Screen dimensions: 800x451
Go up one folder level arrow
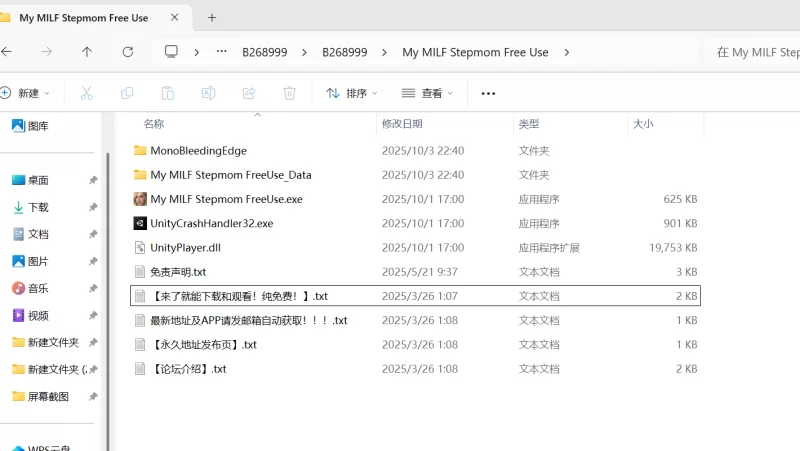87,52
